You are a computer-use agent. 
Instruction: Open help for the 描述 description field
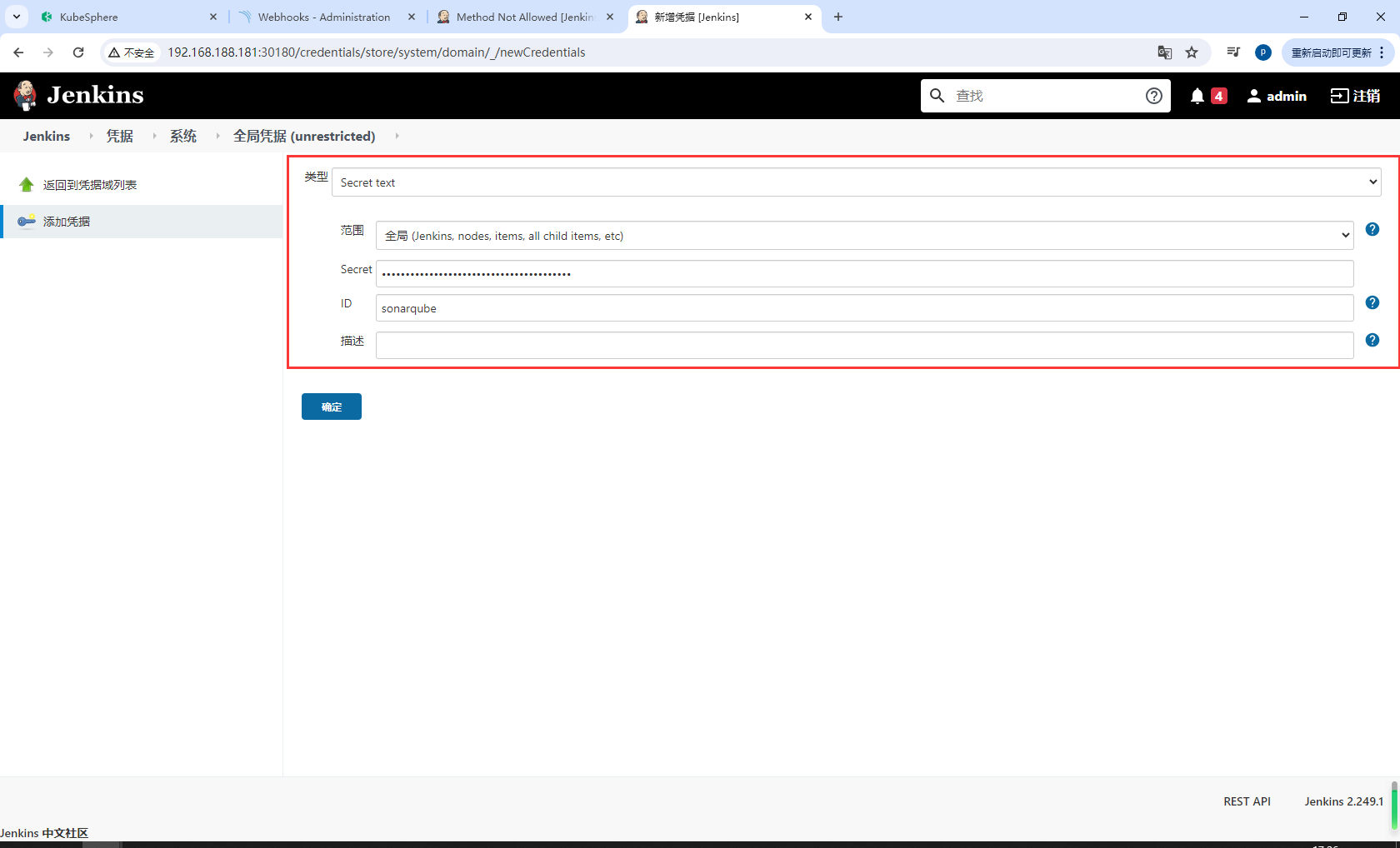point(1372,340)
